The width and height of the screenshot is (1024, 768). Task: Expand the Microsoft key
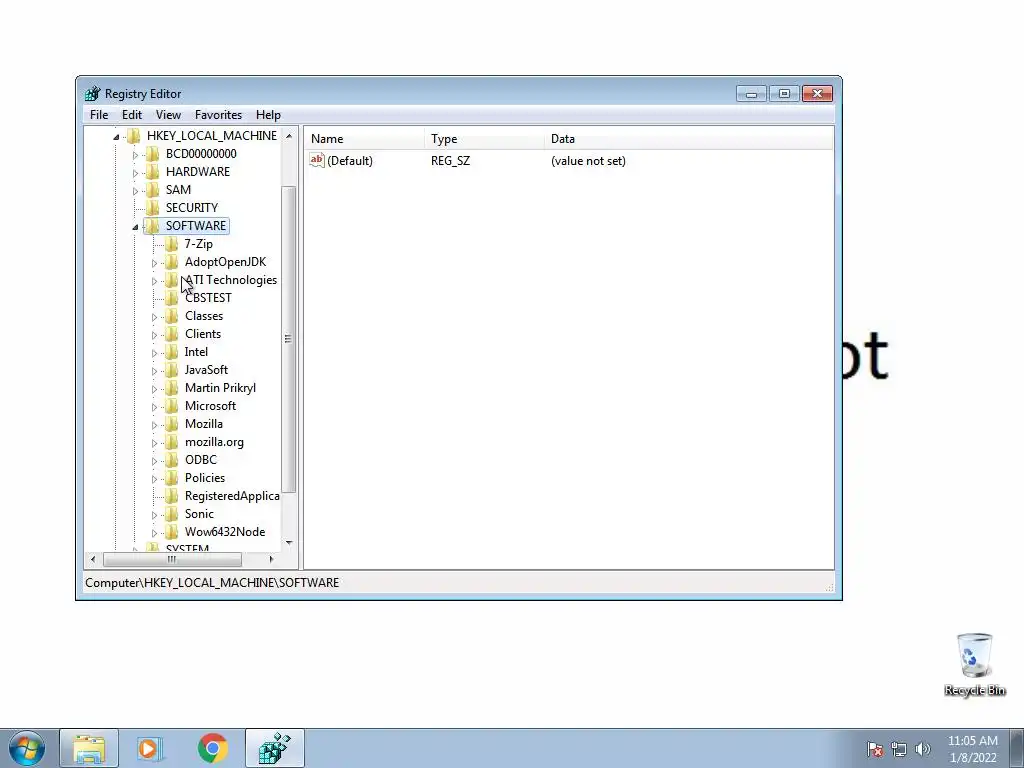[154, 407]
